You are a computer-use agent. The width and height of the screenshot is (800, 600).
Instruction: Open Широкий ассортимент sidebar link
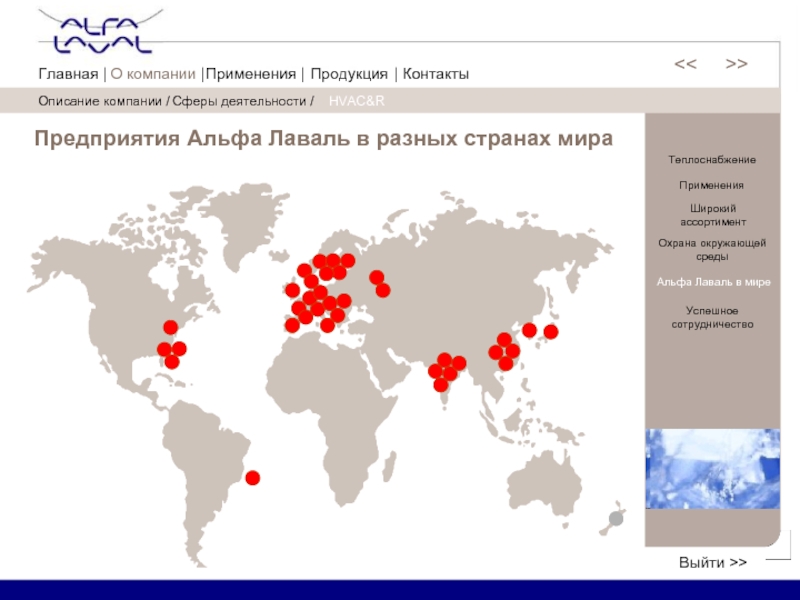[x=713, y=215]
